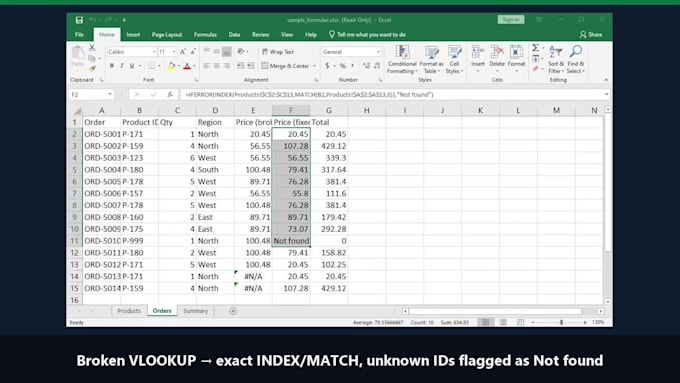The width and height of the screenshot is (680, 383).
Task: Click the AutoSum sigma icon
Action: [536, 48]
